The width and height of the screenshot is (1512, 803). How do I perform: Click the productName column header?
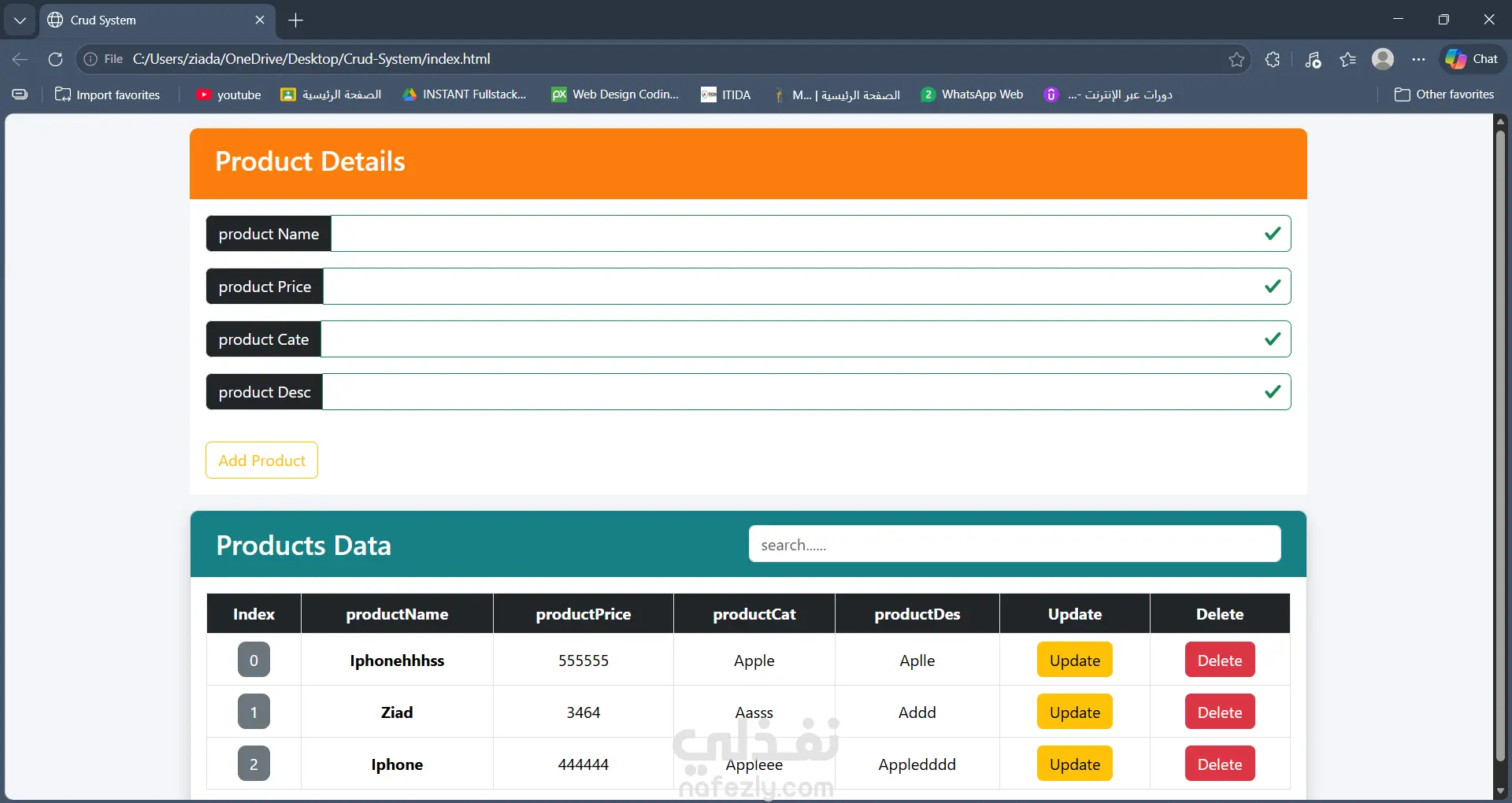[x=397, y=614]
